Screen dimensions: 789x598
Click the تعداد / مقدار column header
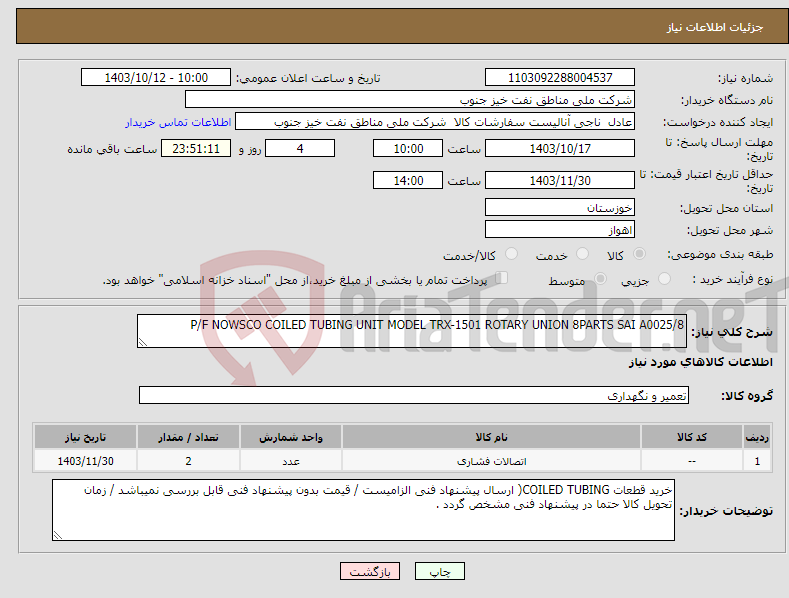(188, 437)
